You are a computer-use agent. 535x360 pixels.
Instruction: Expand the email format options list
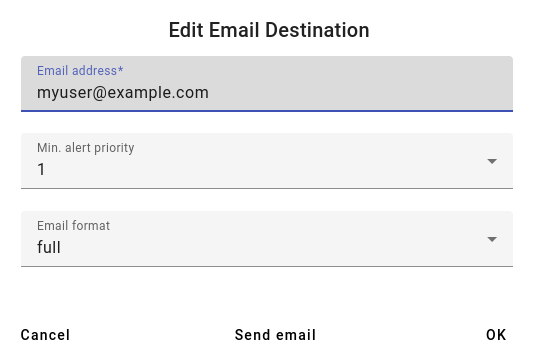267,239
